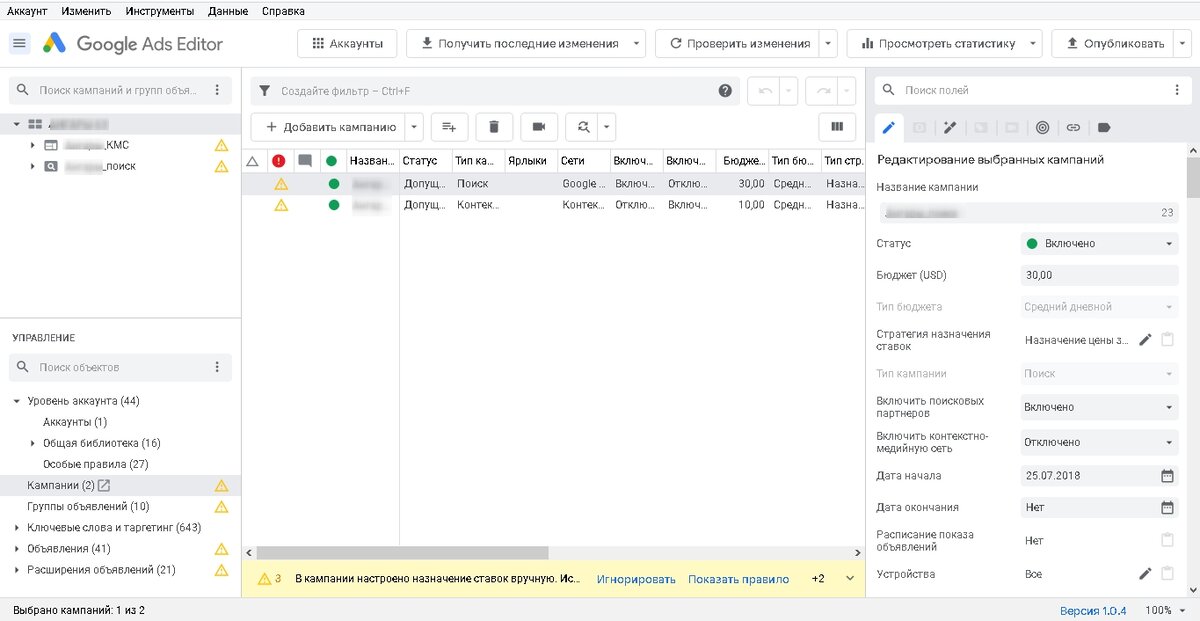Open object search options three dots
The height and width of the screenshot is (621, 1200).
click(x=216, y=367)
